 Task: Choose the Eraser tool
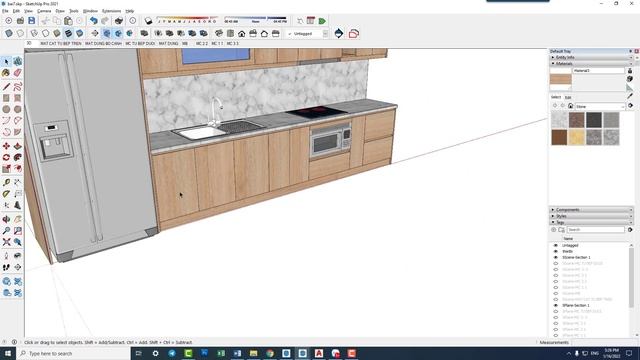coord(18,73)
